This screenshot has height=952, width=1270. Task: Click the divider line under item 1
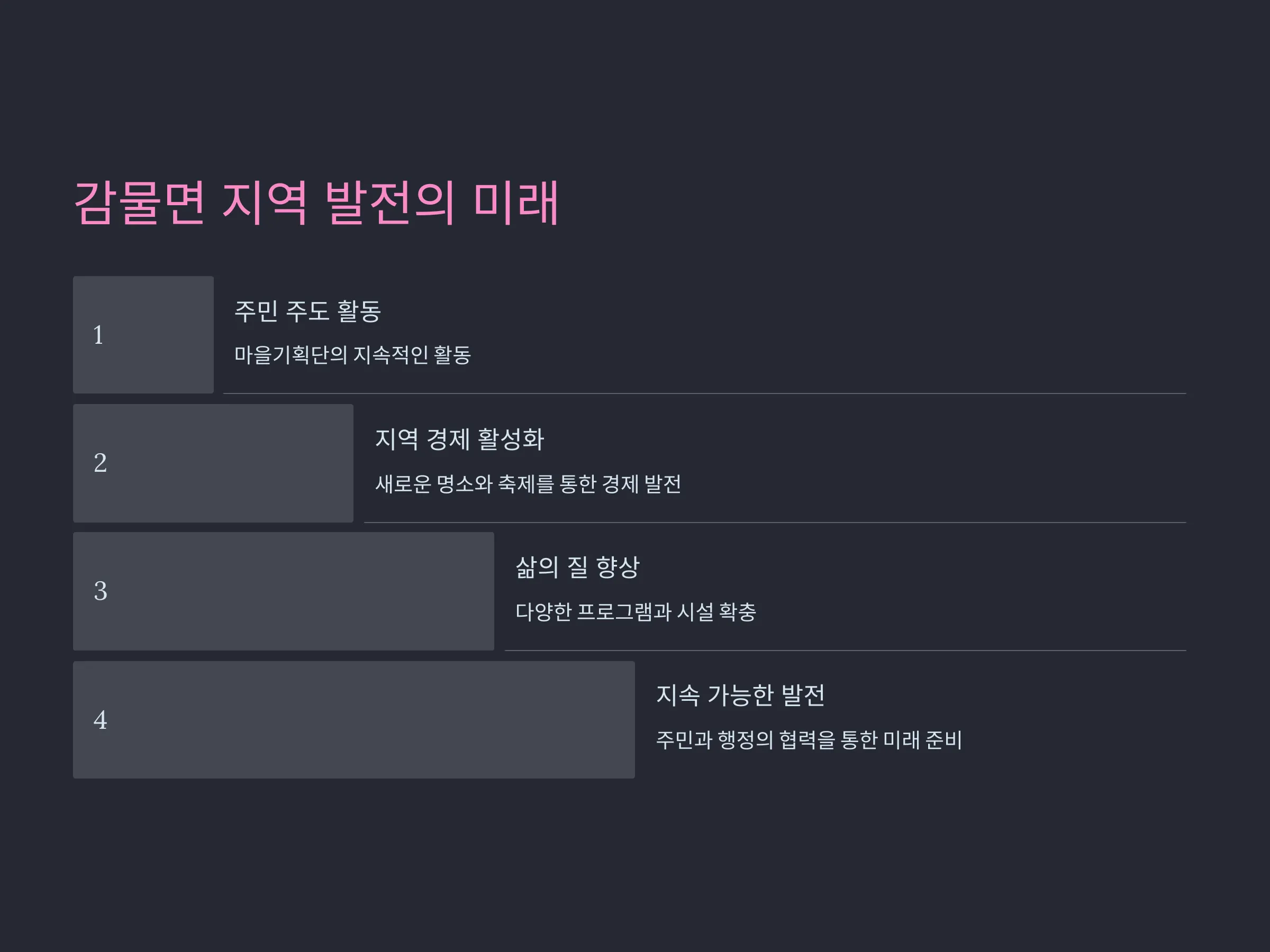point(704,393)
